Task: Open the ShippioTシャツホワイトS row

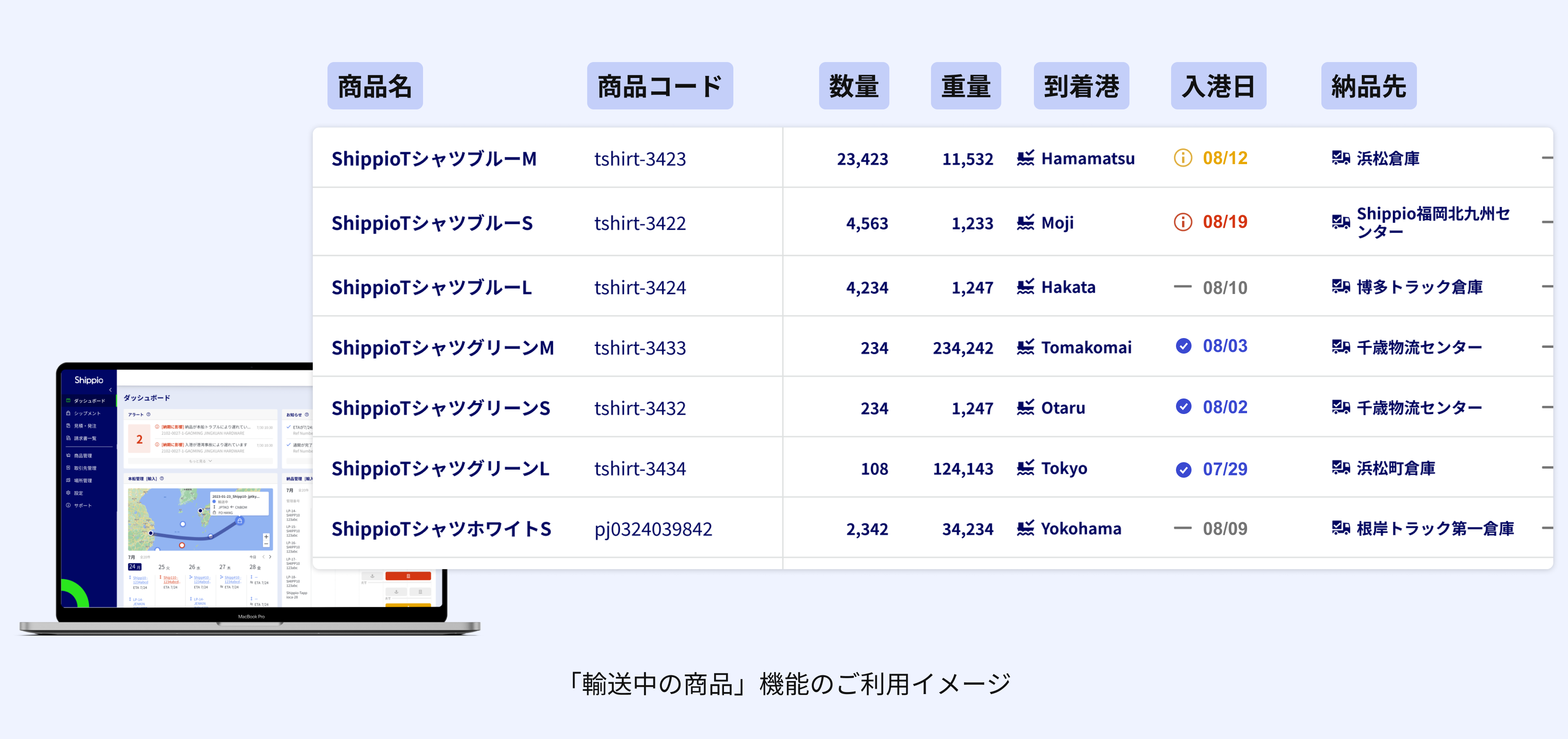Action: pyautogui.click(x=933, y=528)
